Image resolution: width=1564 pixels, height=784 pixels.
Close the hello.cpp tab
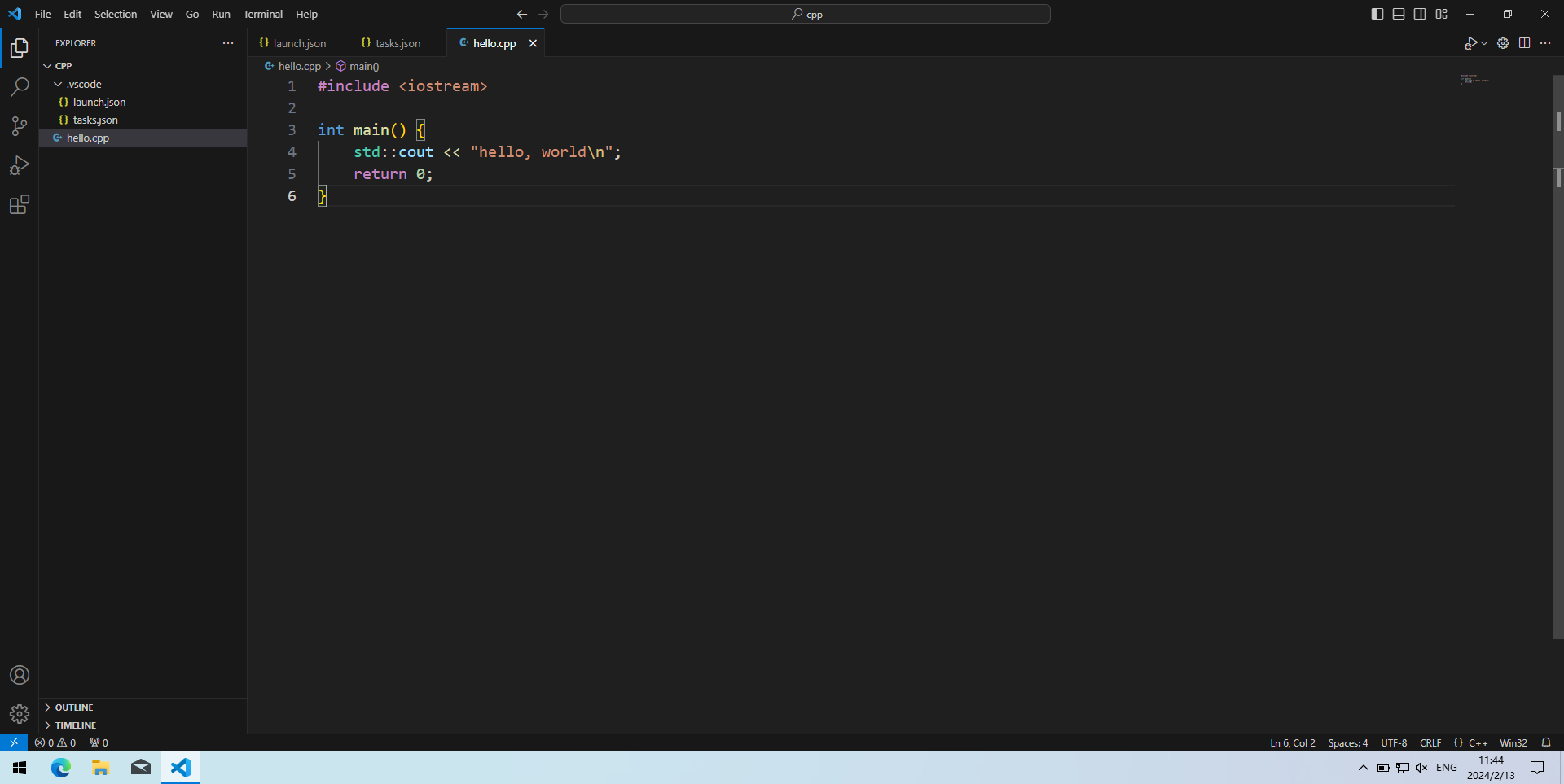pyautogui.click(x=533, y=43)
